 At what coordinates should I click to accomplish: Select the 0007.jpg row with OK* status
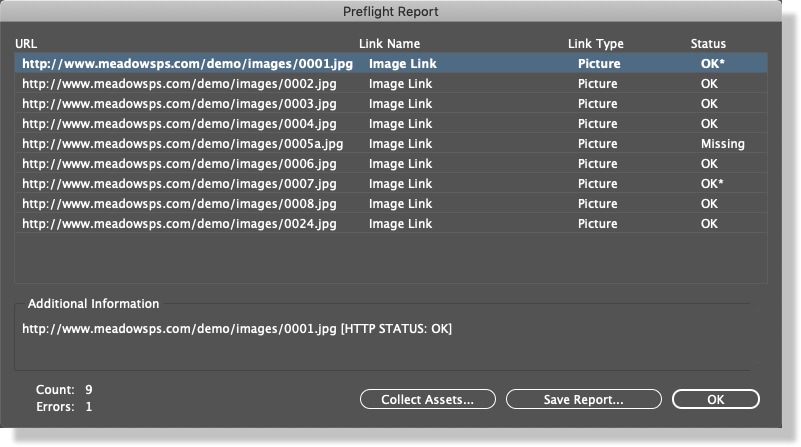[180, 184]
